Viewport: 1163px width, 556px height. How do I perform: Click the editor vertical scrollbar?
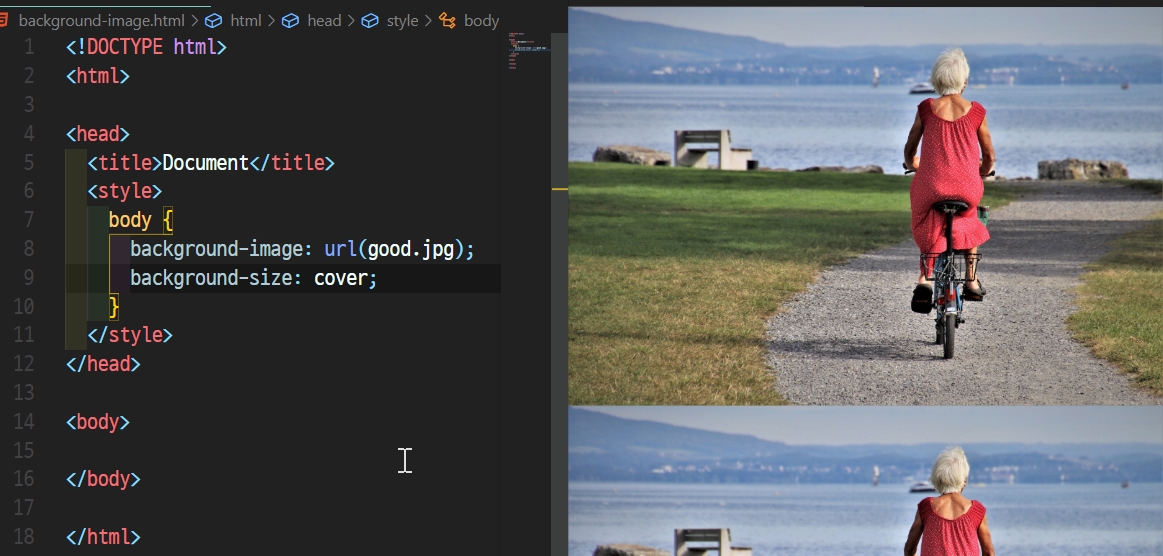(x=559, y=294)
